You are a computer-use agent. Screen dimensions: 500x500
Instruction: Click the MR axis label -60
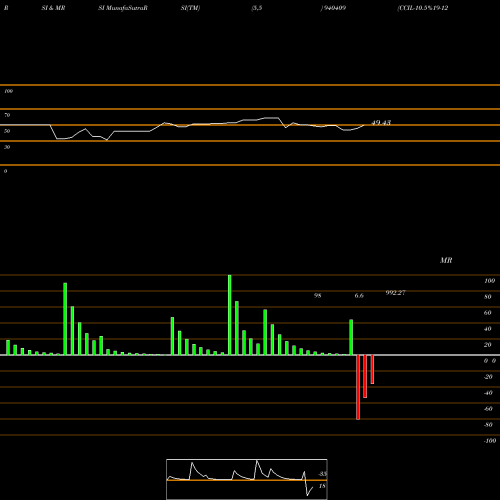[488, 409]
